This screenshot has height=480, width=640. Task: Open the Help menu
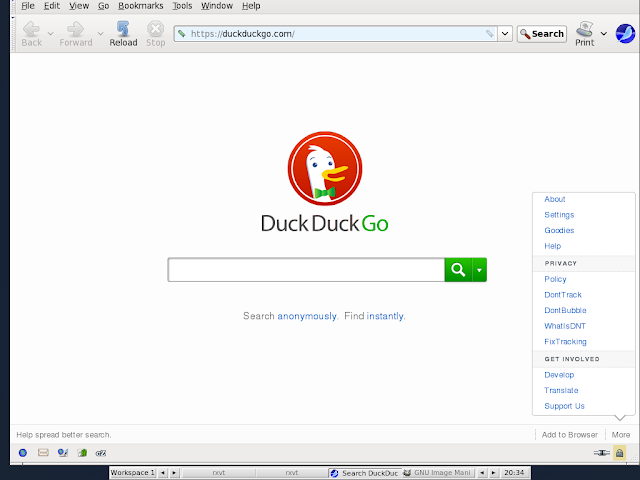251,6
